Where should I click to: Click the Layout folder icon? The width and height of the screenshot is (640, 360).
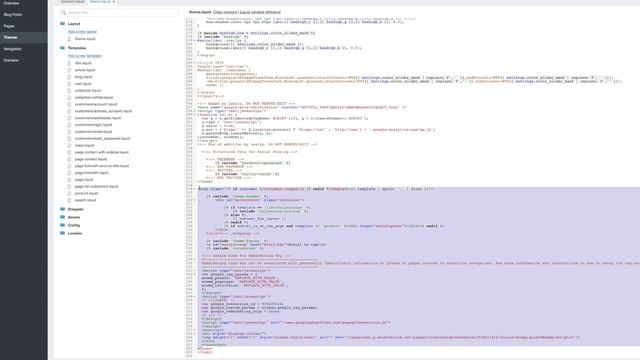coord(62,24)
